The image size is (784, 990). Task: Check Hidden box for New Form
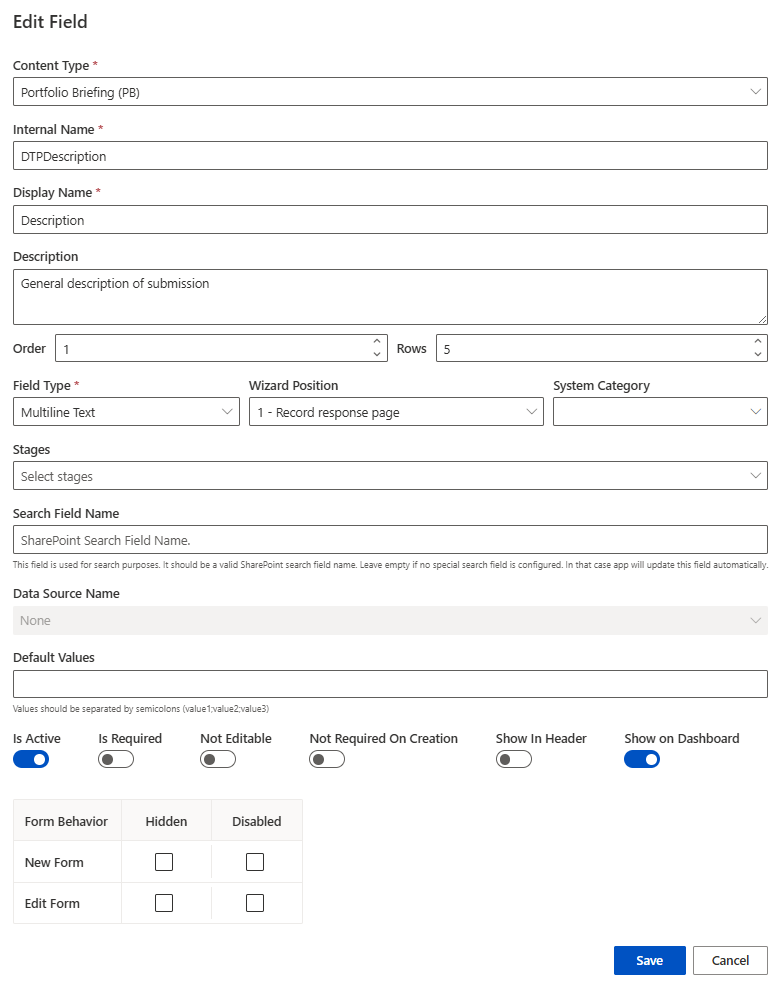point(164,862)
